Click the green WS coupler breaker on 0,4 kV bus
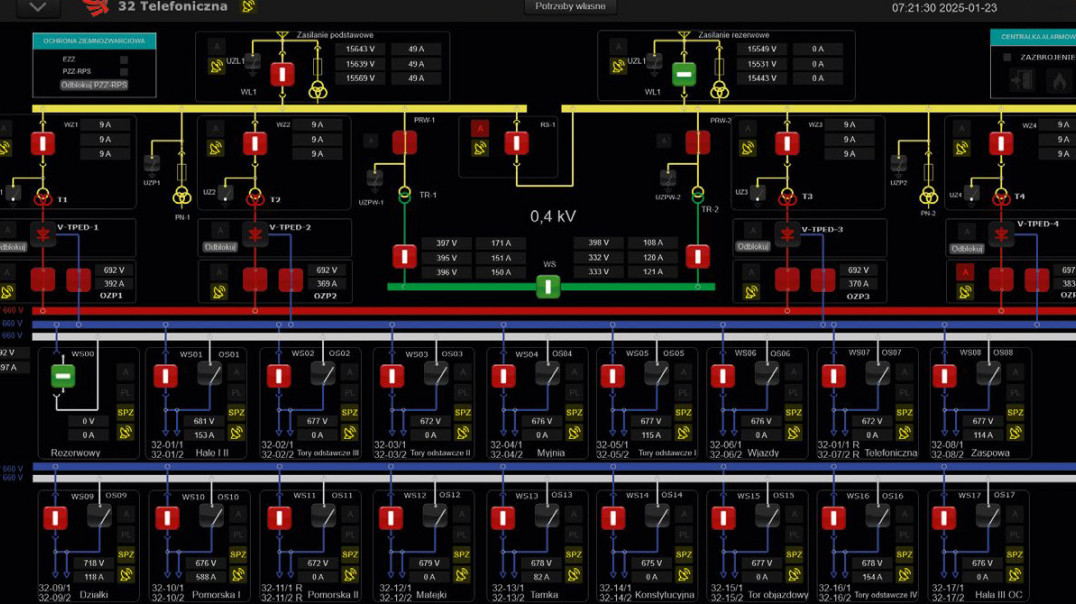Screen dimensions: 1076x604 click(x=548, y=287)
